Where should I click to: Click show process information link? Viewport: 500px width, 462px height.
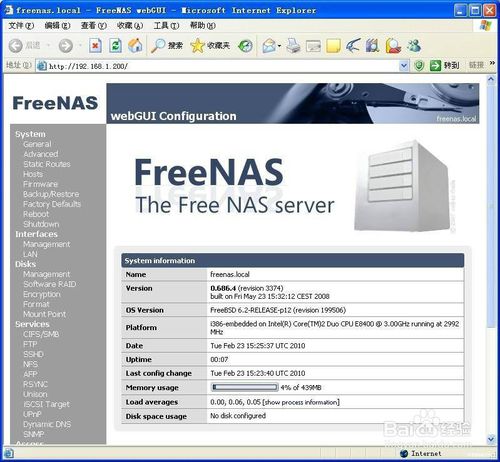pos(301,402)
